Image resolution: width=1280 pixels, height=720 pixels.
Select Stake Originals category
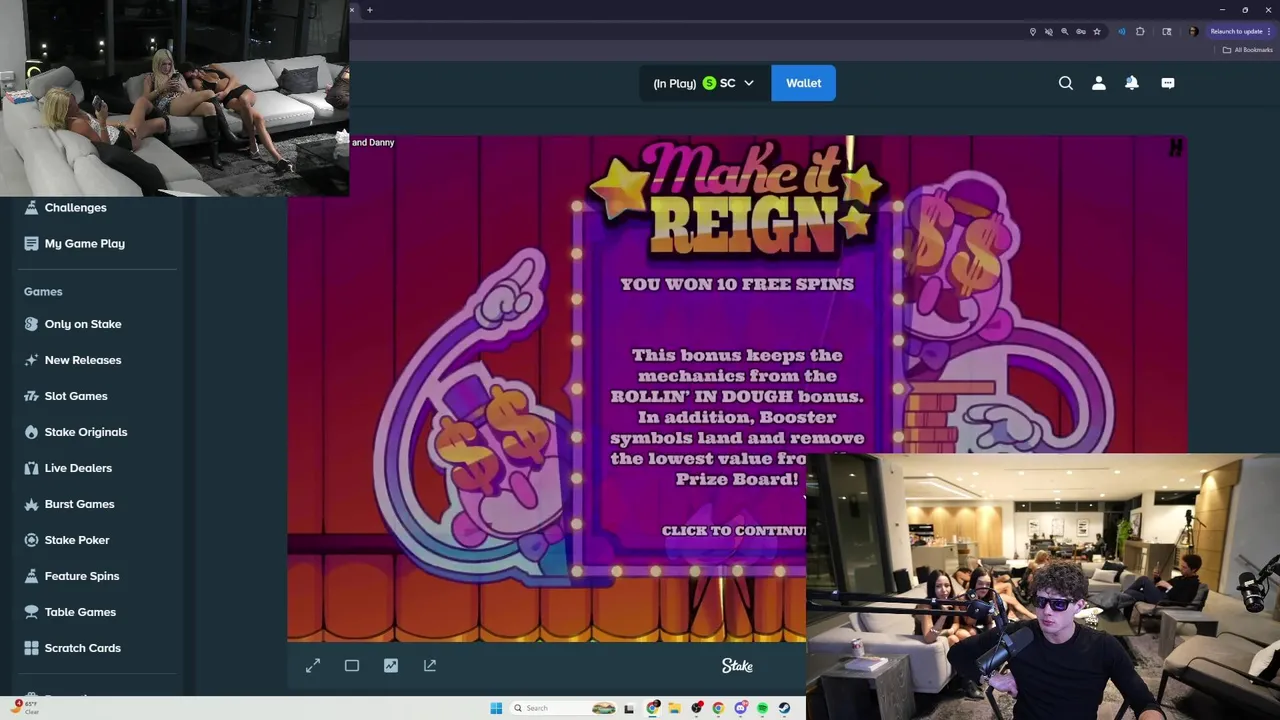[86, 432]
